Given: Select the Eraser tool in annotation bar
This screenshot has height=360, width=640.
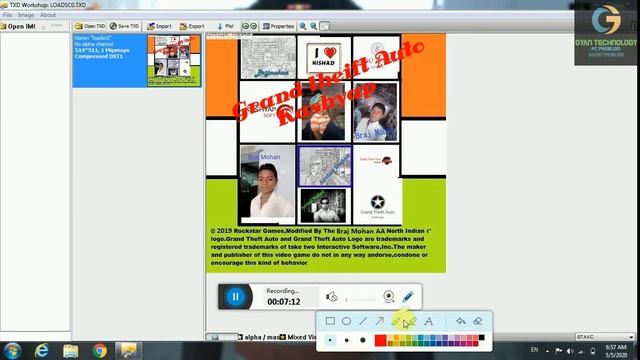Looking at the screenshot, I should click(x=478, y=321).
